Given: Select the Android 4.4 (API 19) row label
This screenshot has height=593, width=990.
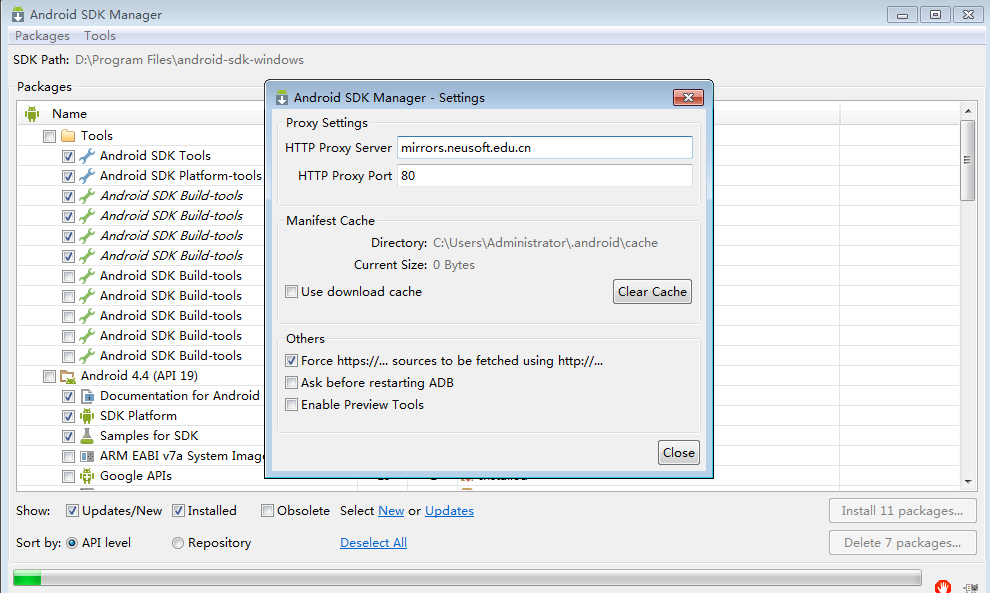Looking at the screenshot, I should click(139, 376).
